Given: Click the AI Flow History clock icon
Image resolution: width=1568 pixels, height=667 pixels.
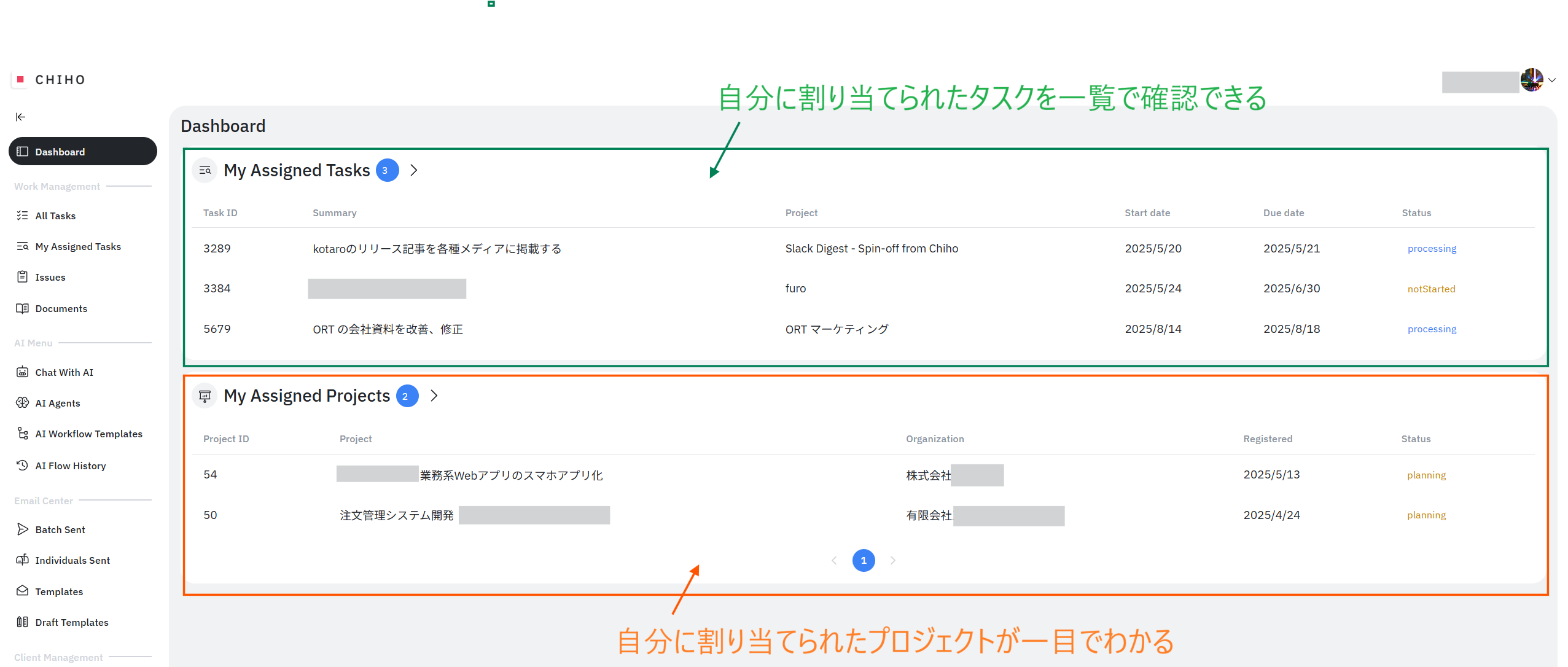Looking at the screenshot, I should coord(22,466).
